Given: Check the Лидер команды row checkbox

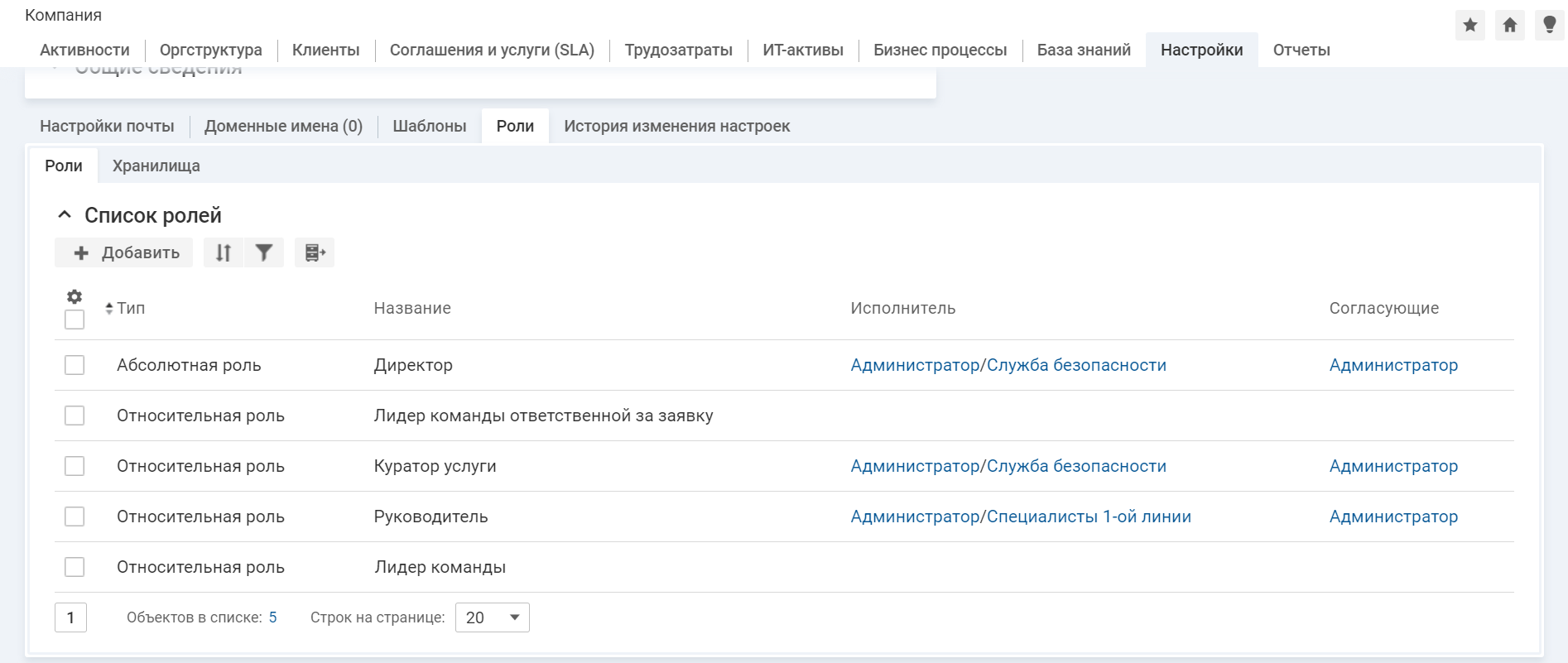Looking at the screenshot, I should click(75, 567).
